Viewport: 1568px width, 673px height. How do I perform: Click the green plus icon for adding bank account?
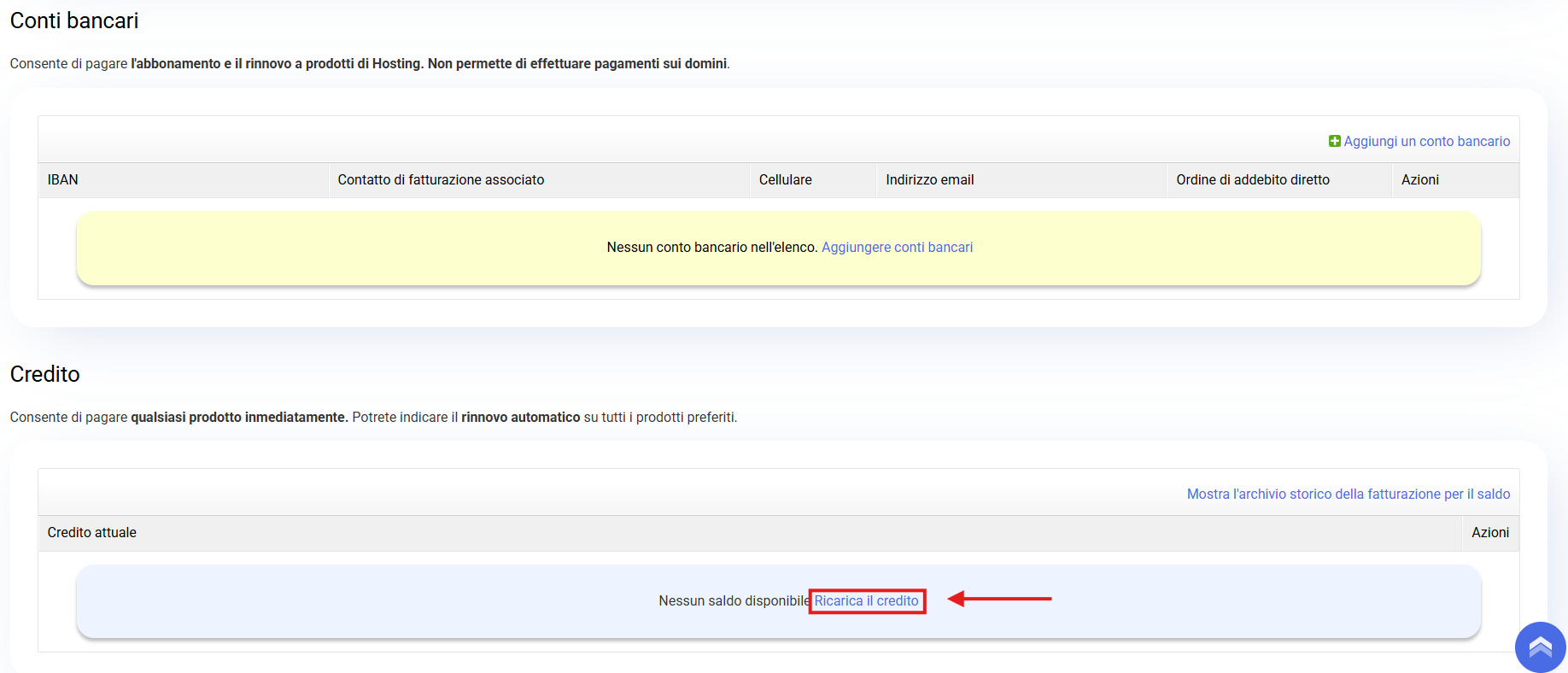pyautogui.click(x=1334, y=141)
